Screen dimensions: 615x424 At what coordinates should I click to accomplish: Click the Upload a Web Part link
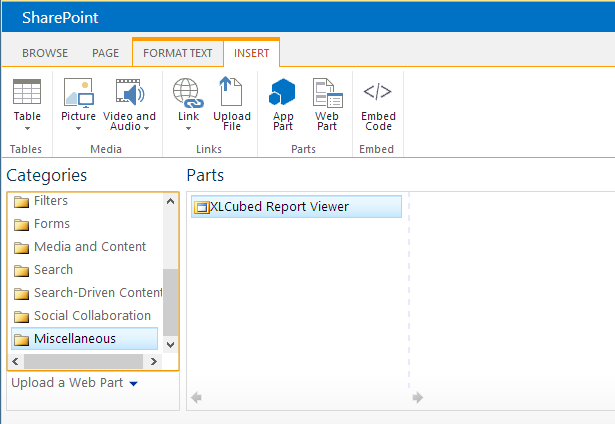point(67,383)
